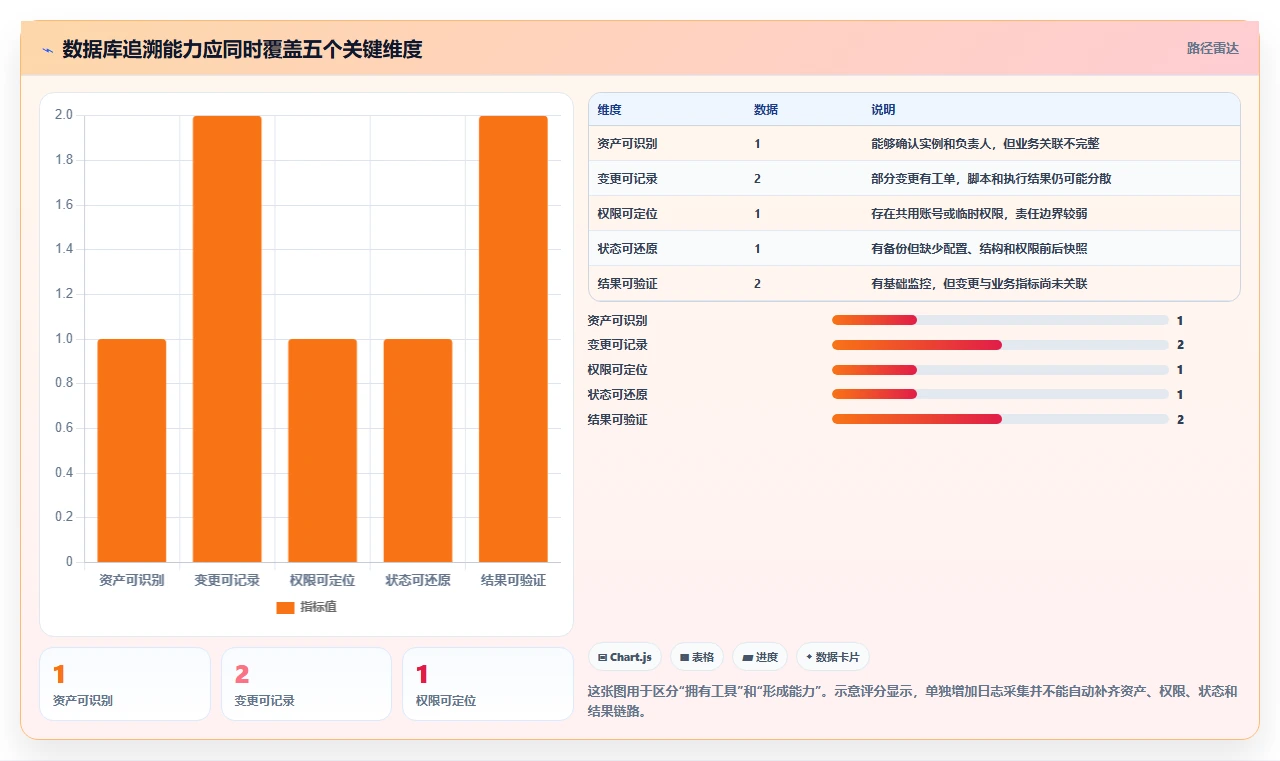Click the 资产可识别 bar in chart

[132, 450]
